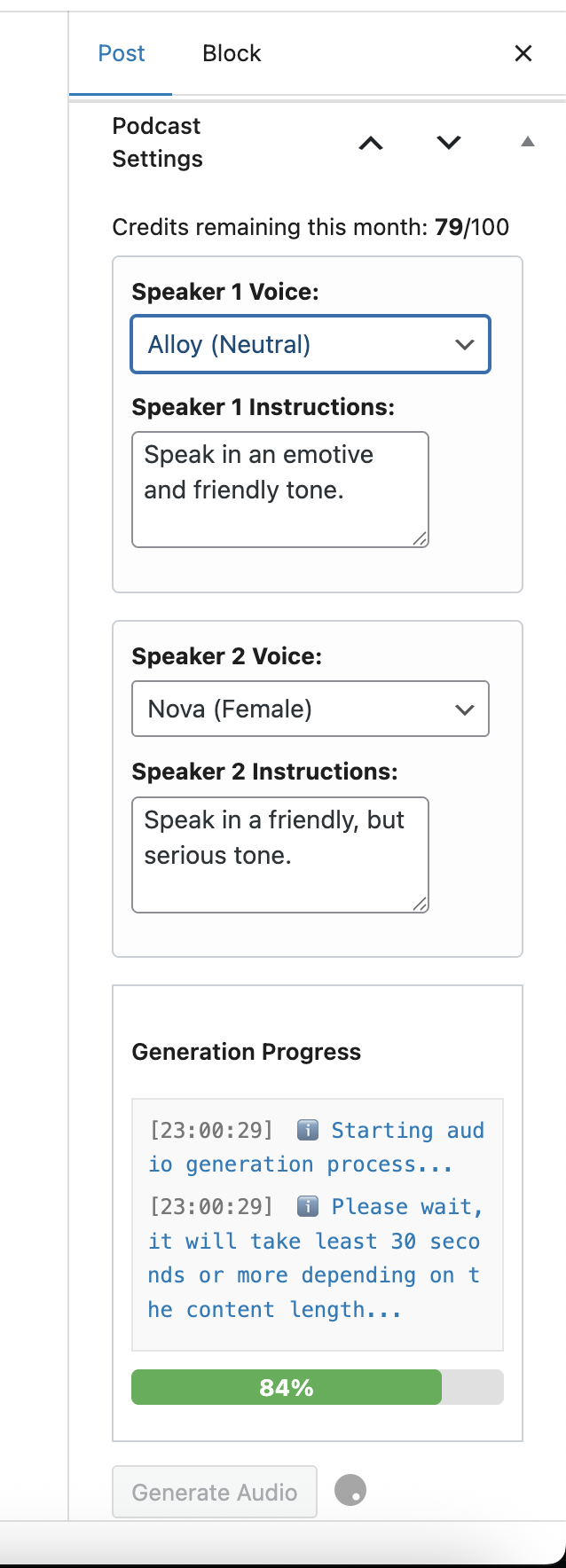Click the loading spinner beside Generate Audio
The image size is (566, 1568).
[350, 1491]
